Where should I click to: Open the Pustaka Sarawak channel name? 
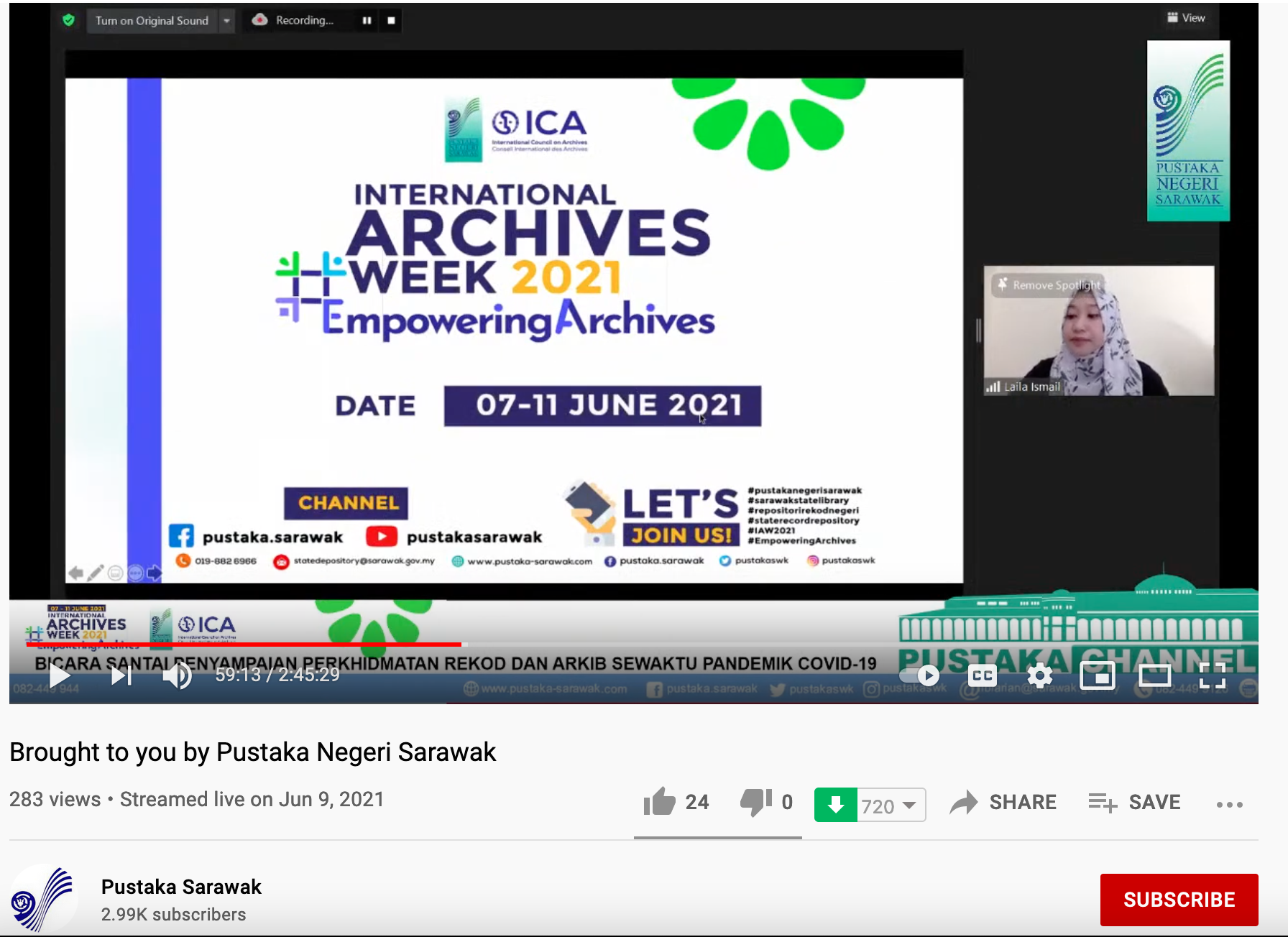[x=181, y=887]
